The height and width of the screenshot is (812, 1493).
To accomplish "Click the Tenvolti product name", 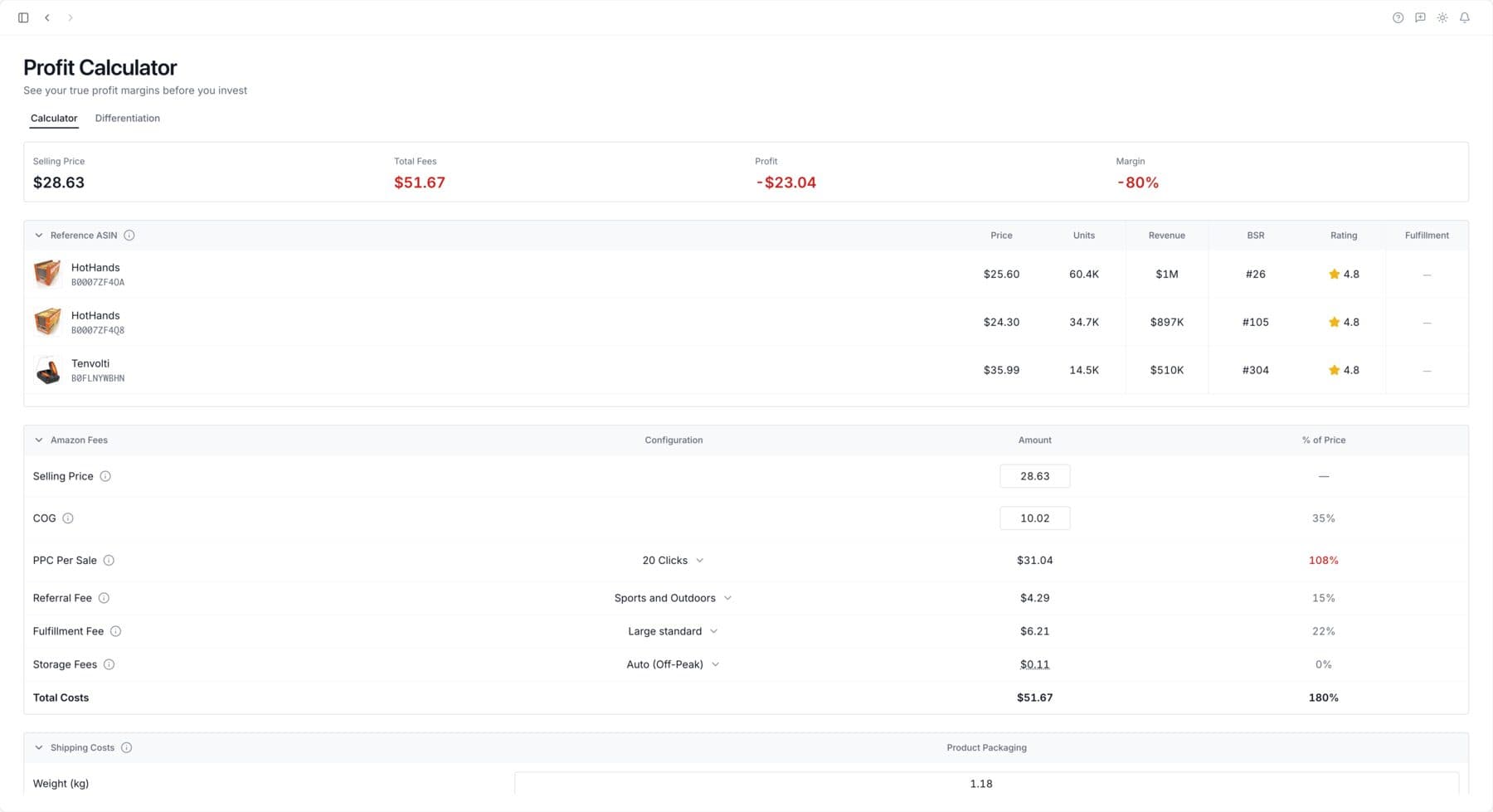I will [x=90, y=363].
